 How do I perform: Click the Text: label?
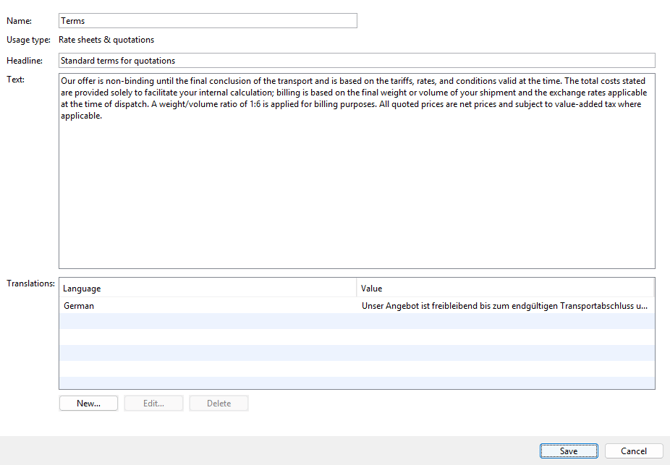(15, 79)
